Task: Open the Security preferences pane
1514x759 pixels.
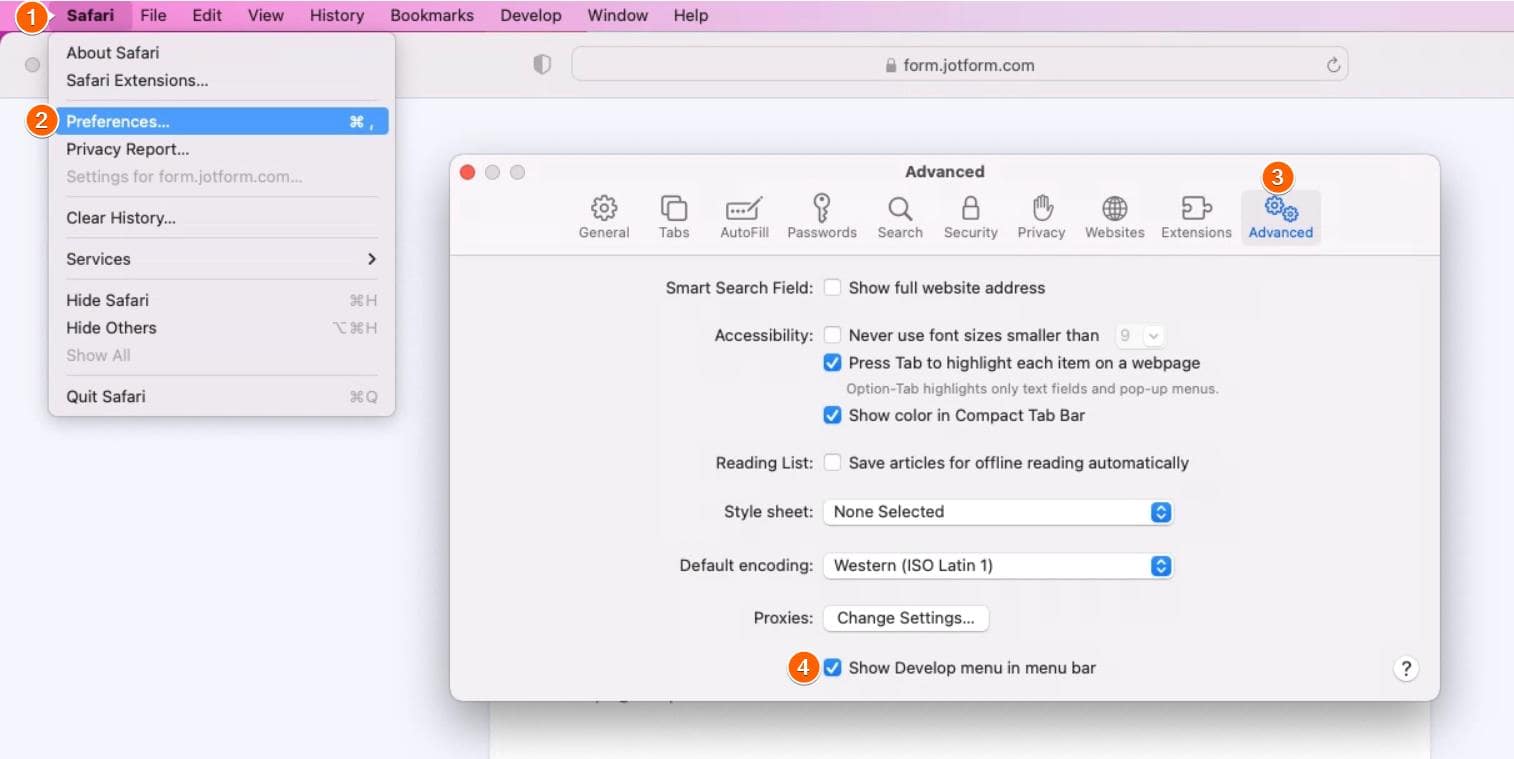Action: tap(970, 217)
